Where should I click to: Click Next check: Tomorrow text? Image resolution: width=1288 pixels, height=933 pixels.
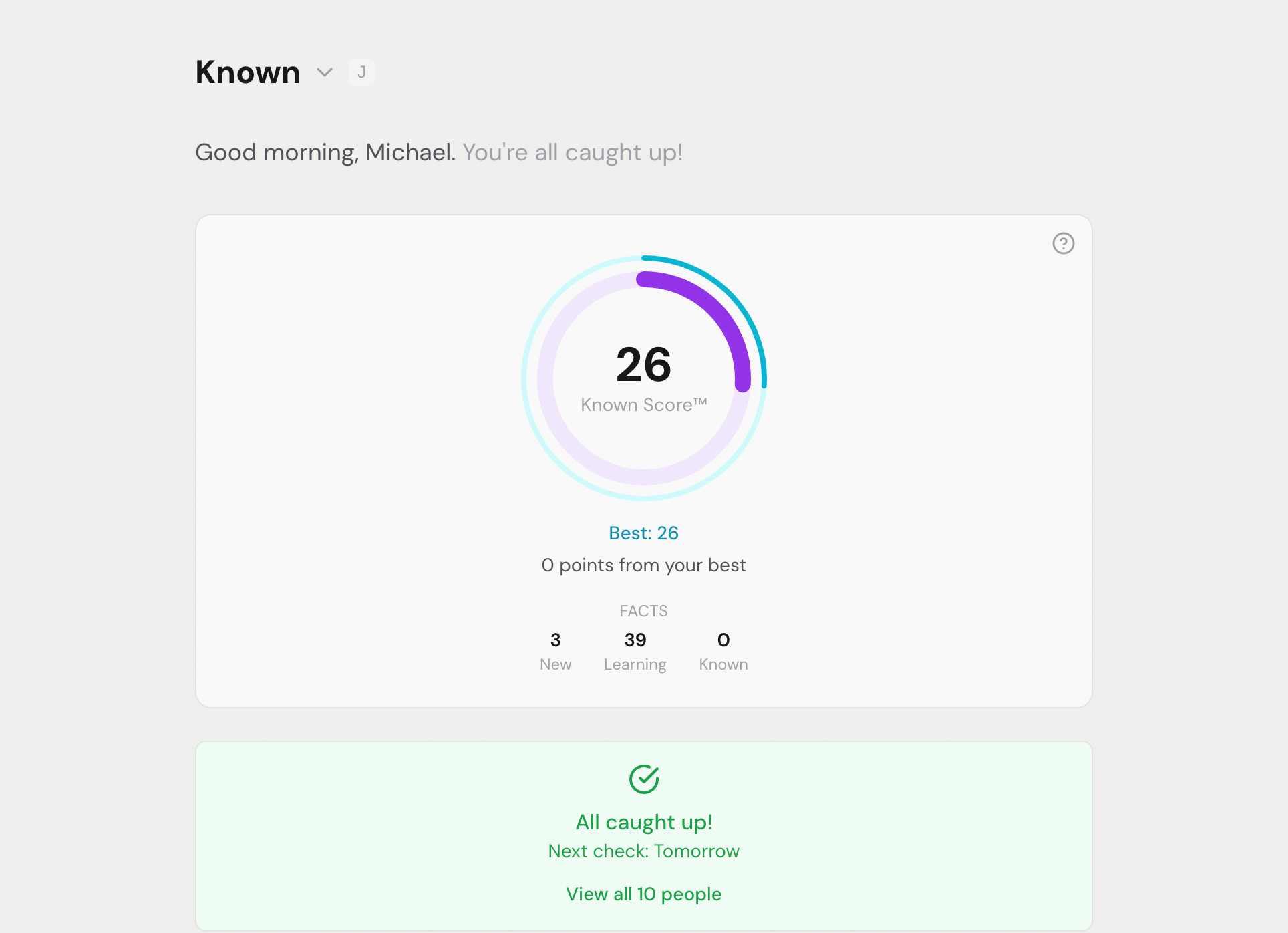click(643, 851)
